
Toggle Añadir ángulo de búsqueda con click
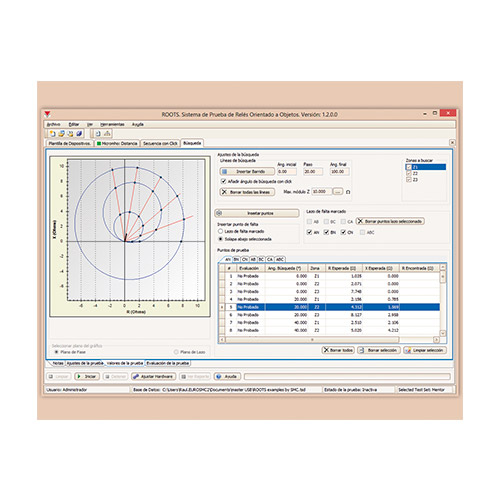click(x=224, y=181)
